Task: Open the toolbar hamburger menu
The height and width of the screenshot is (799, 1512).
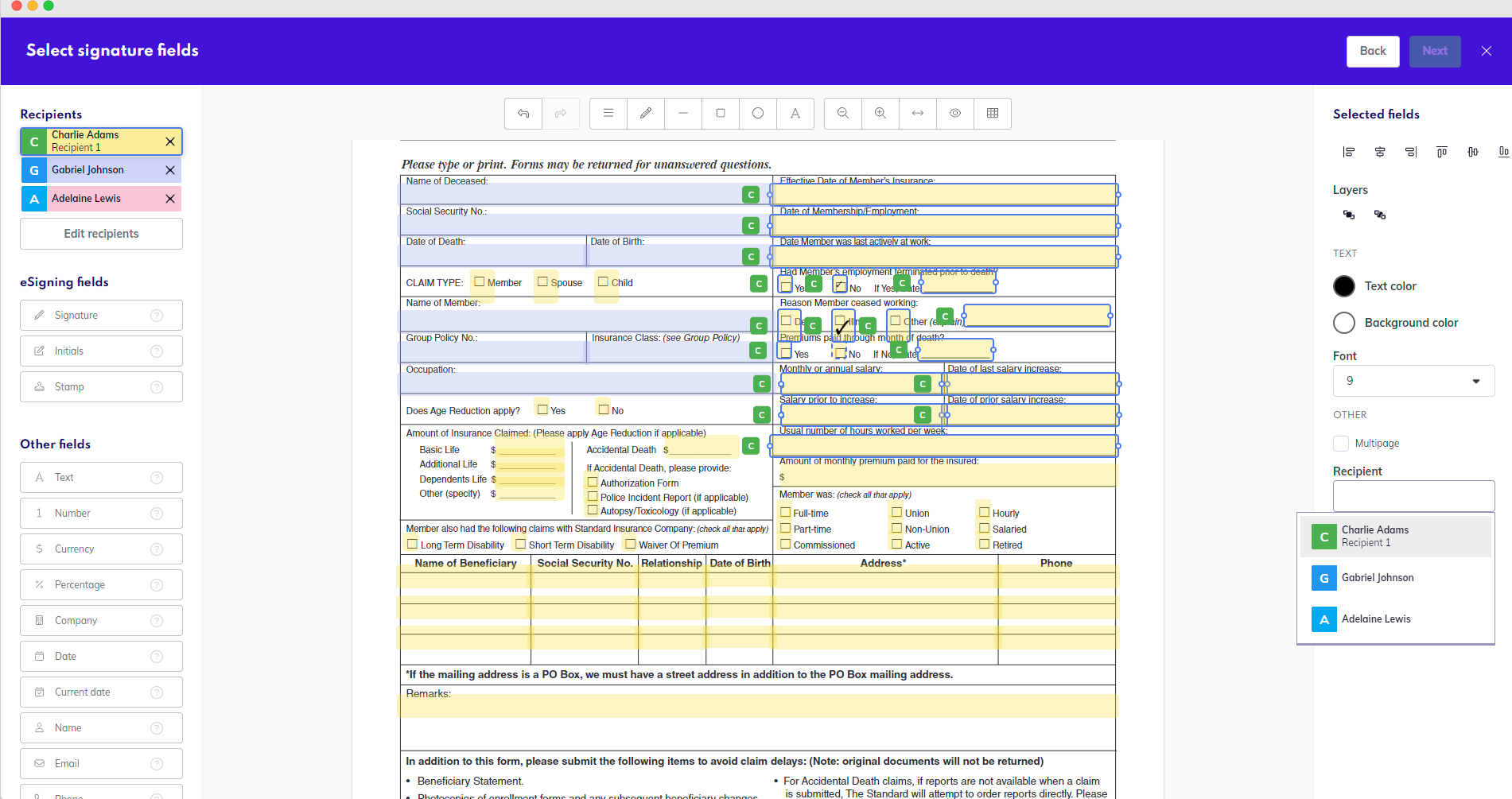Action: (x=608, y=114)
